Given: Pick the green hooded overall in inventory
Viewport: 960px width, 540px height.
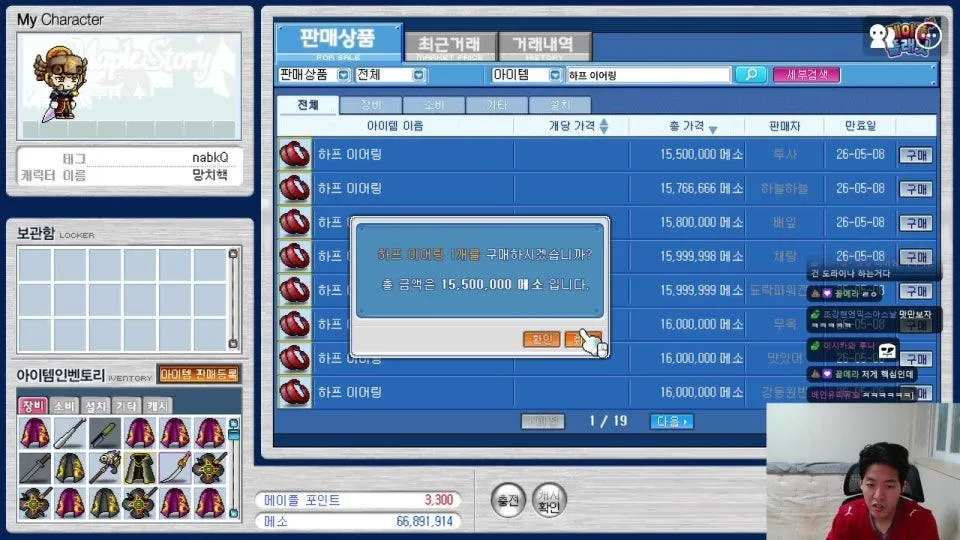Looking at the screenshot, I should click(140, 468).
